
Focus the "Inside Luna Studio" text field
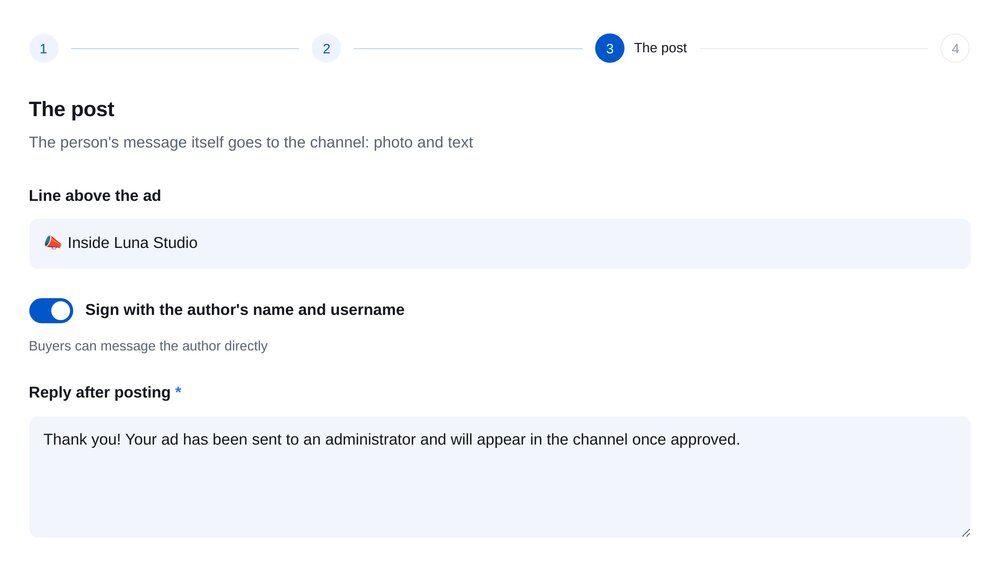(x=499, y=243)
